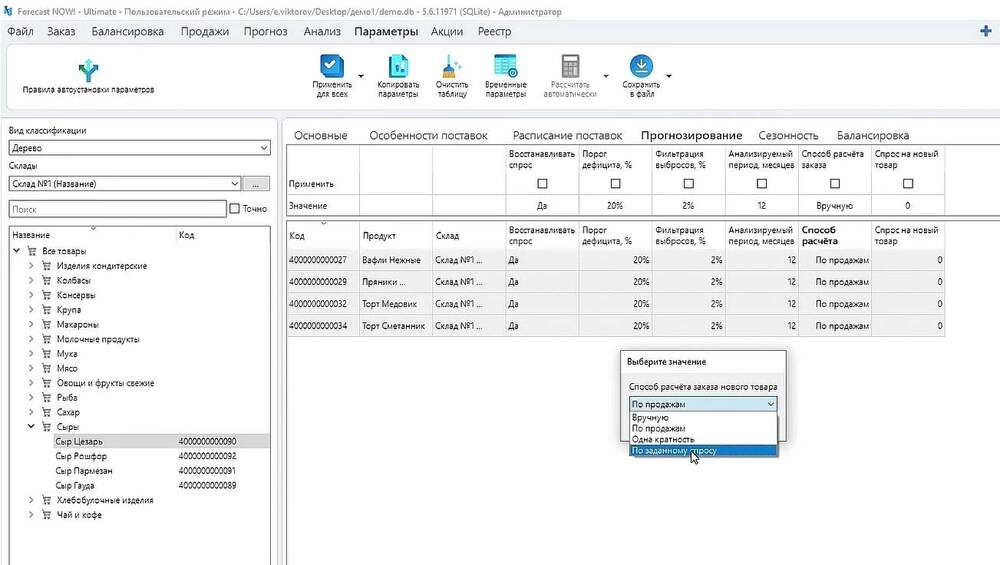Viewport: 1000px width, 565px height.
Task: Click the Копировать параметры icon
Action: coord(398,66)
